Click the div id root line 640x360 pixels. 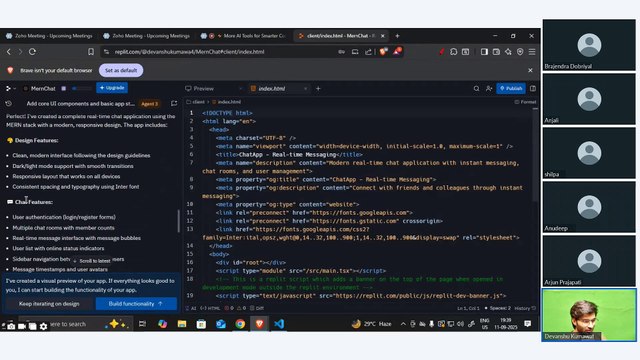pyautogui.click(x=251, y=262)
